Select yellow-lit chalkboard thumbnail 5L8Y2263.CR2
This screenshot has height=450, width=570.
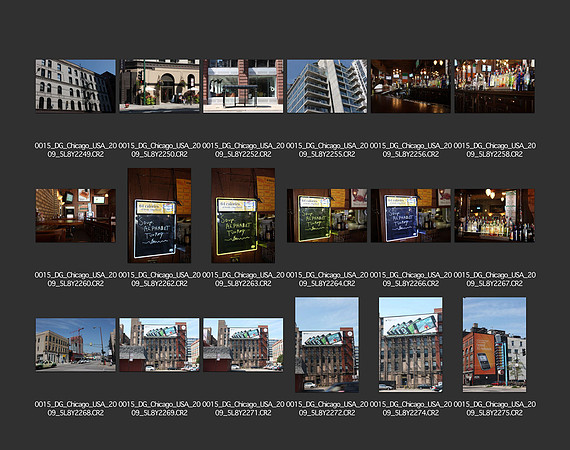tap(243, 216)
